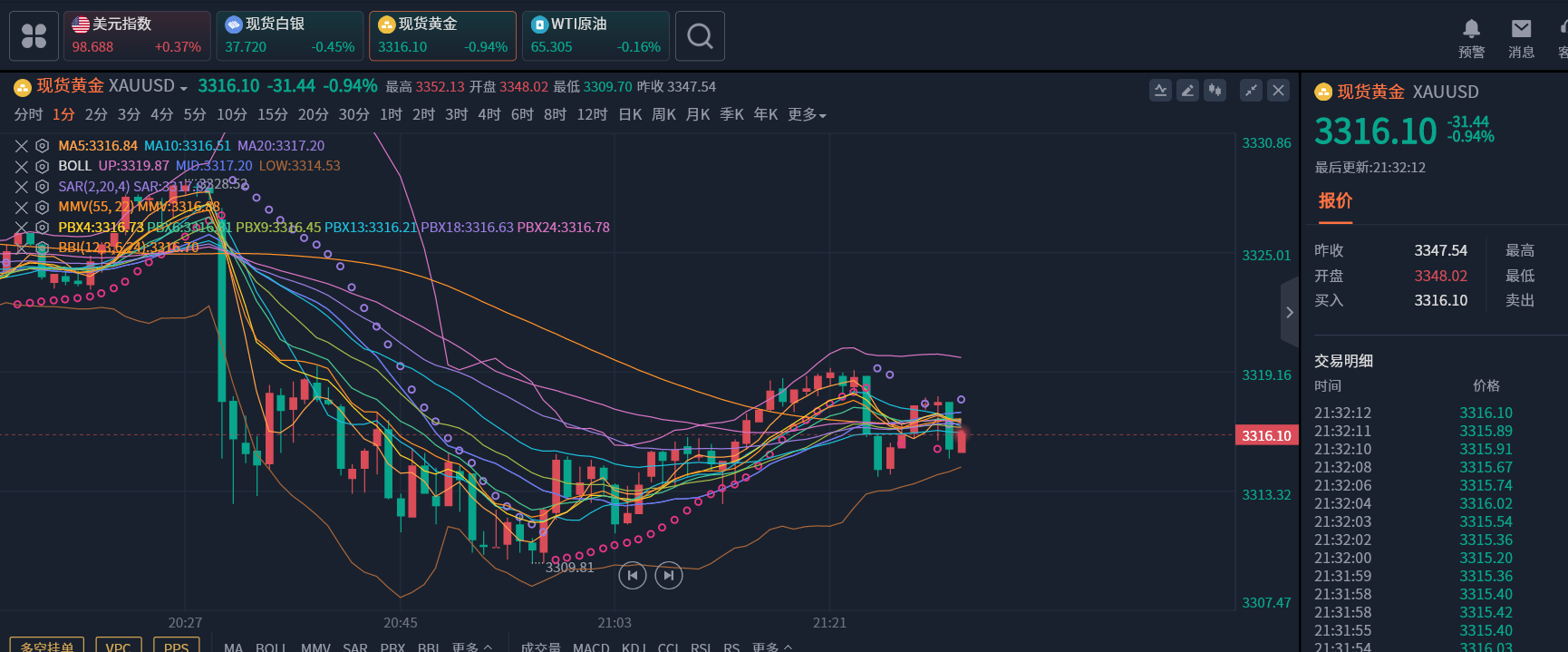The width and height of the screenshot is (1568, 652).
Task: Remove the MMV indicator overlay
Action: coord(22,208)
